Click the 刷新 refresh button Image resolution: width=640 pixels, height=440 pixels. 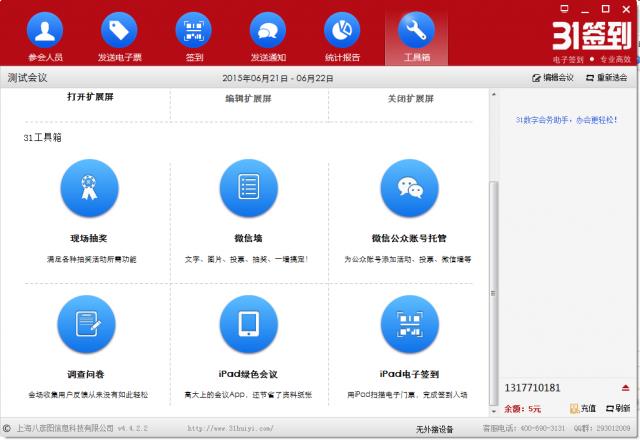618,408
